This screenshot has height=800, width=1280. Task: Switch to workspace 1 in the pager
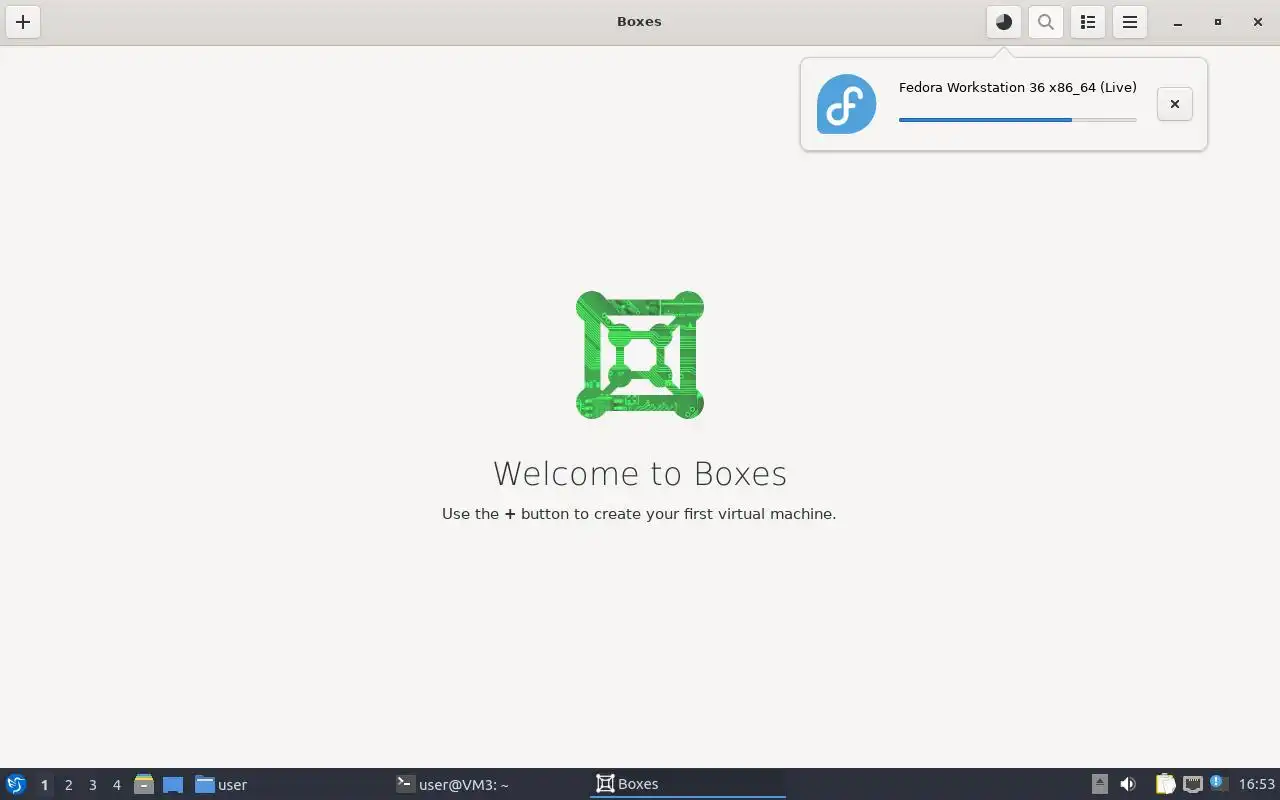(44, 785)
